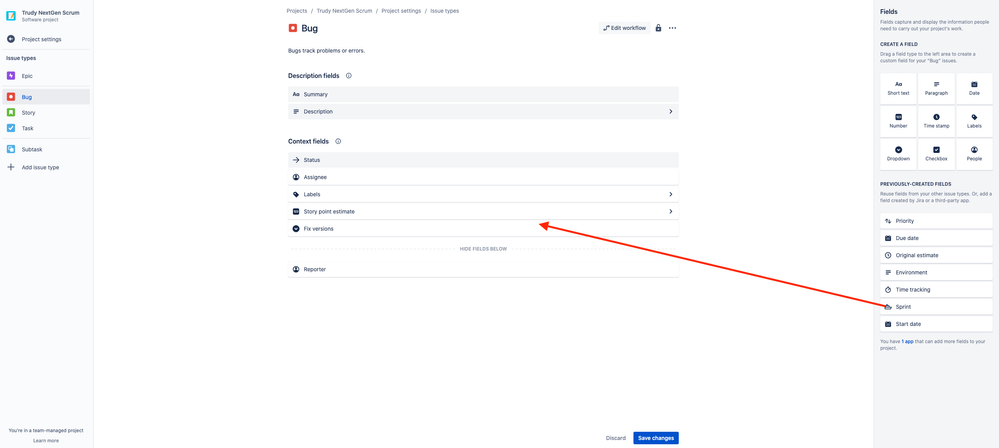999x448 pixels.
Task: Open Project settings breadcrumb
Action: tap(401, 11)
